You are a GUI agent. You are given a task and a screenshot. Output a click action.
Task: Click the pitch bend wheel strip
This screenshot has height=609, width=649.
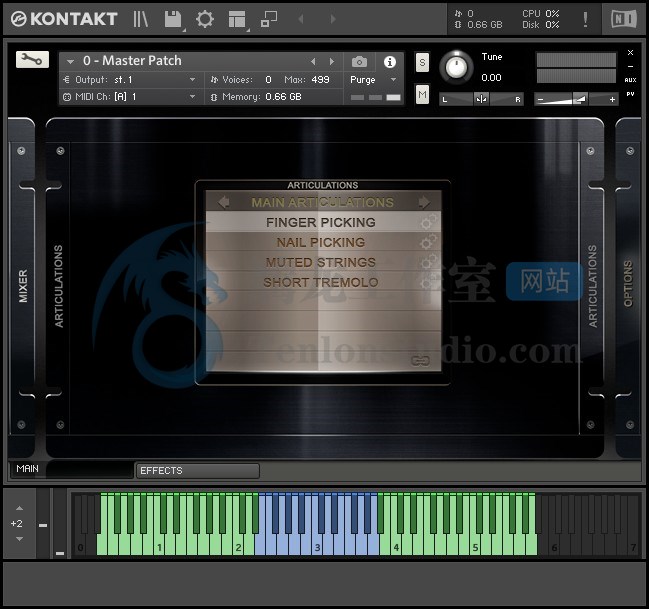(43, 523)
